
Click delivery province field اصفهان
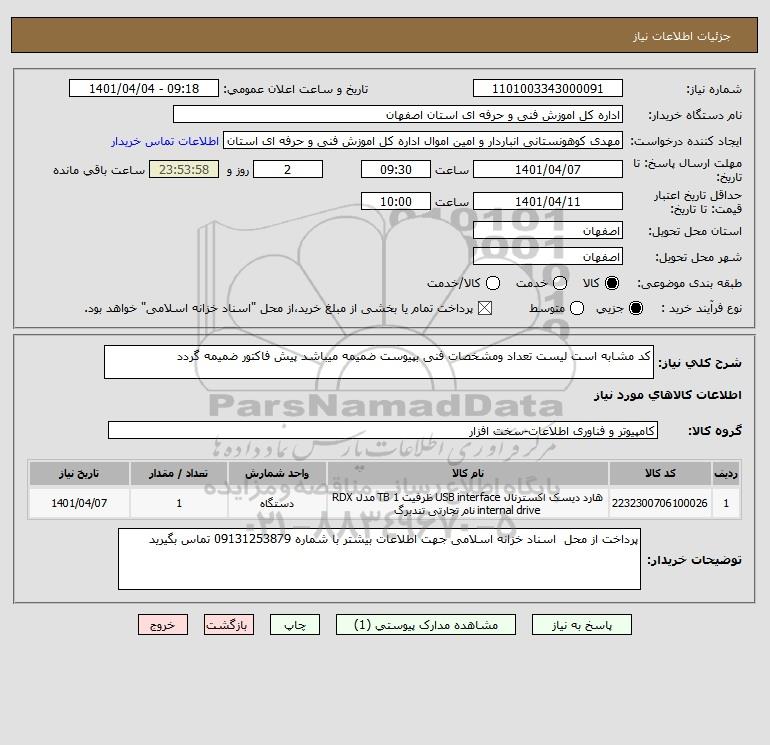pos(548,230)
